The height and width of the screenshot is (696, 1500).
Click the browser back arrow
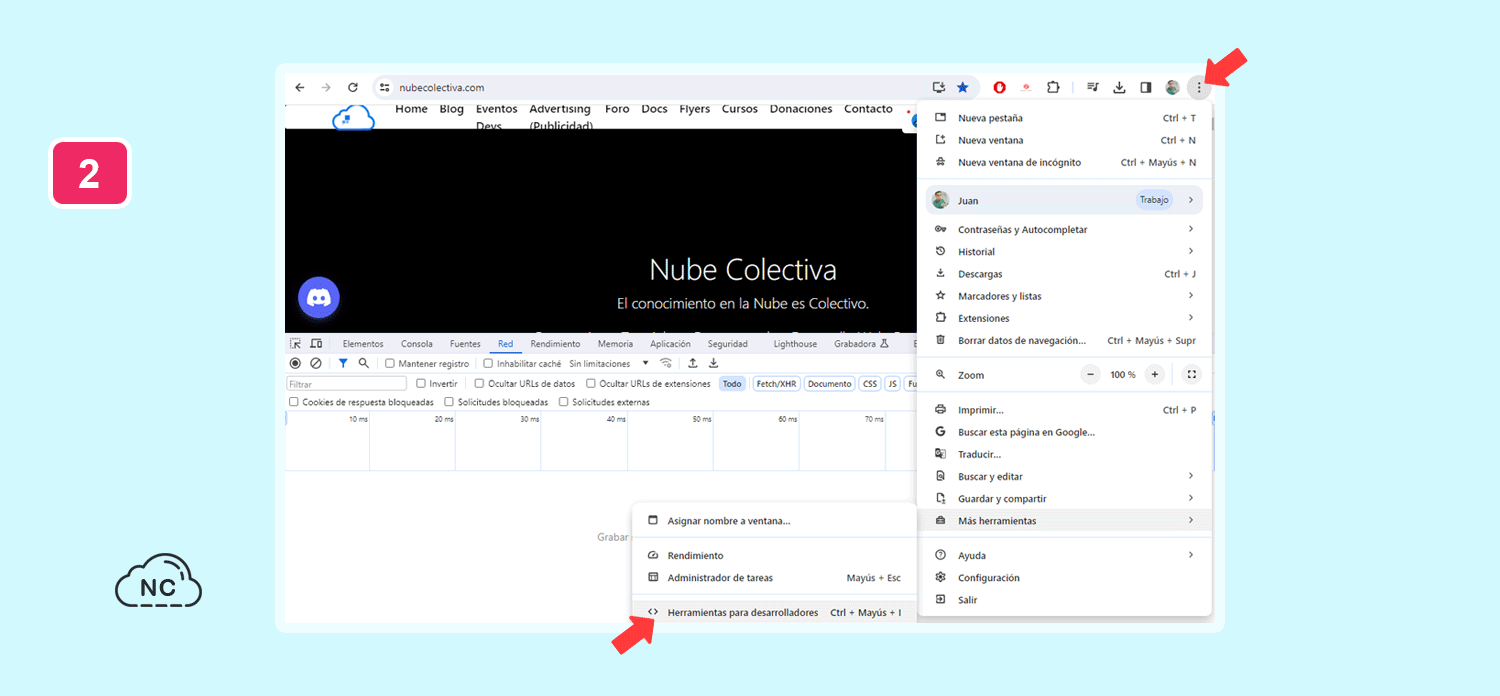pyautogui.click(x=300, y=88)
